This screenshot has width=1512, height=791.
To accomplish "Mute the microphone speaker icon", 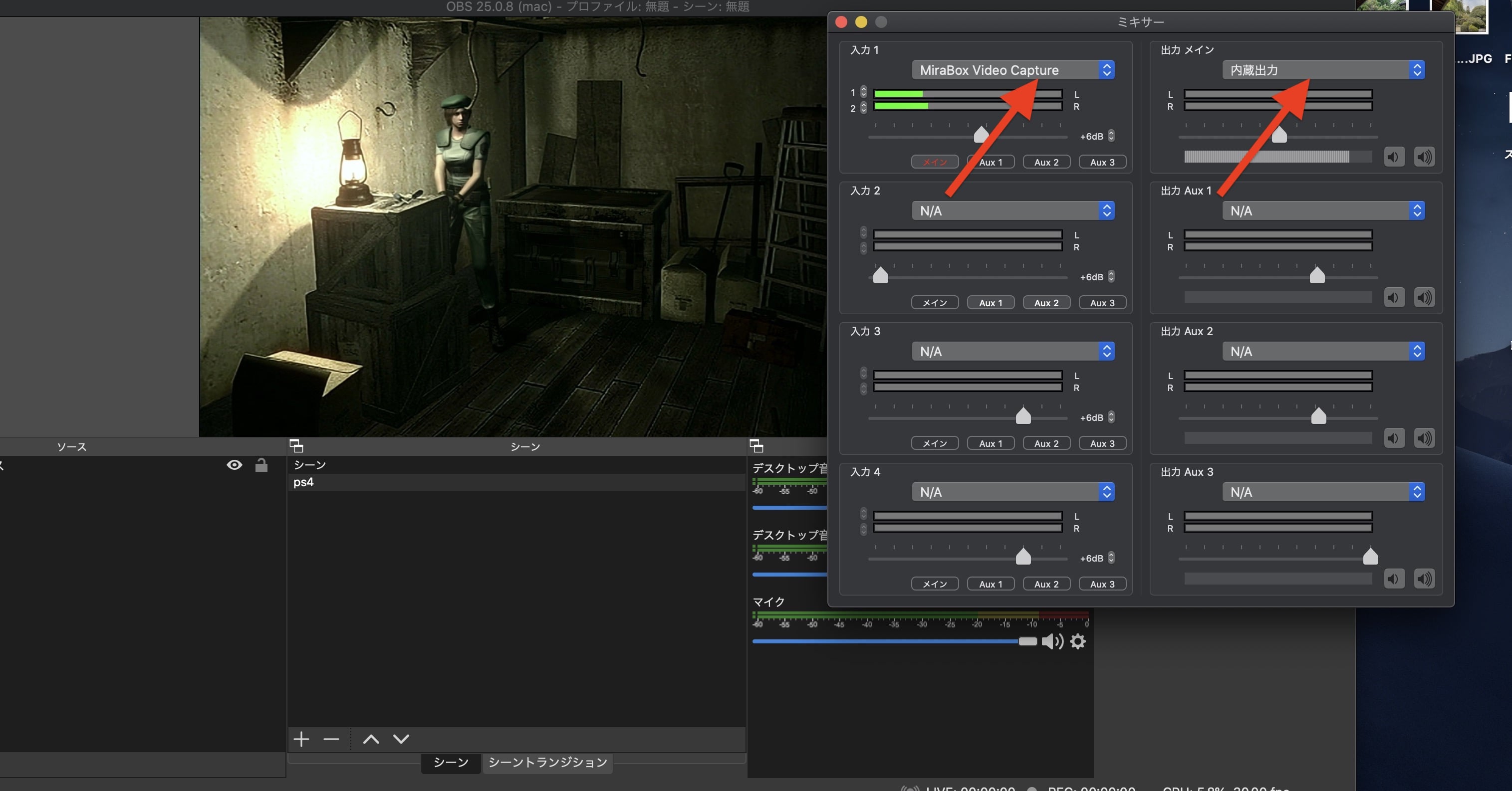I will tap(1052, 641).
